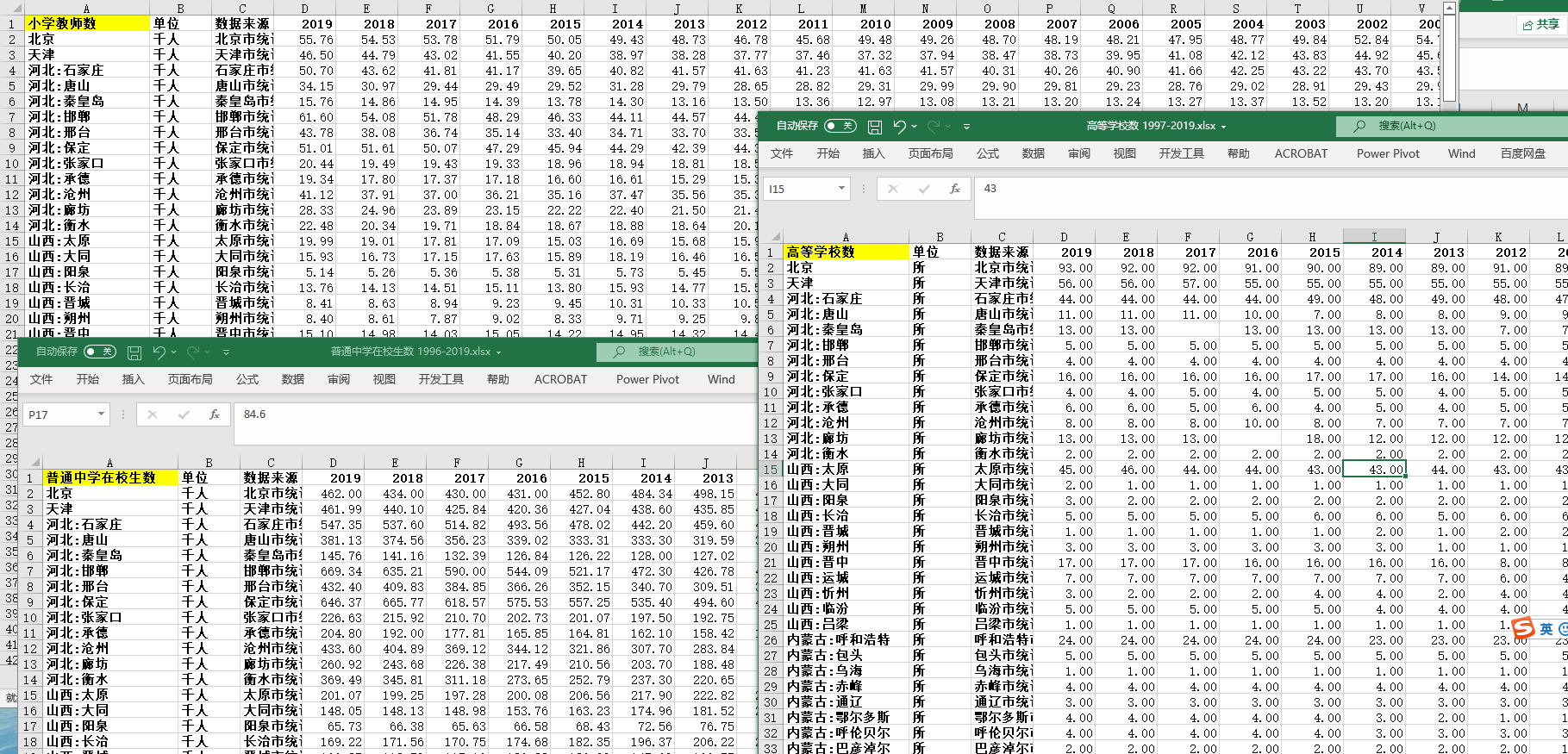Open 文件 tab in 高等学校数 window

782,153
